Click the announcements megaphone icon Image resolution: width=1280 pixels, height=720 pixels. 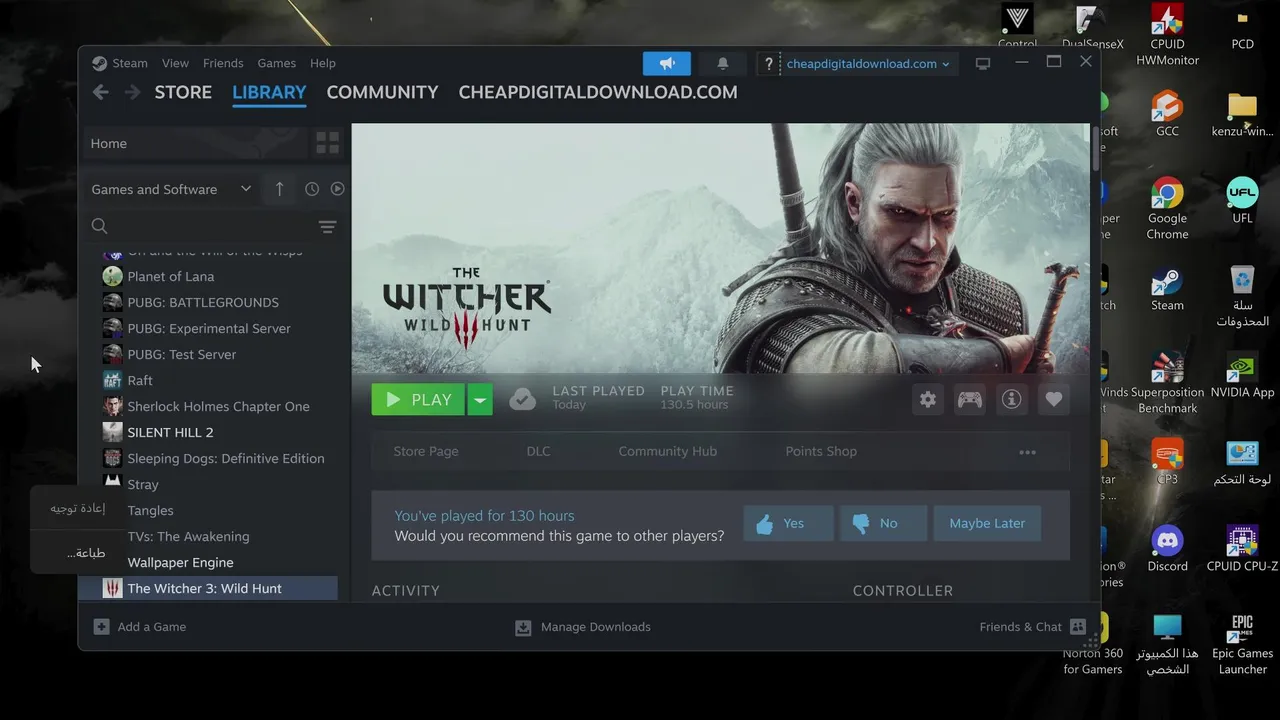667,64
